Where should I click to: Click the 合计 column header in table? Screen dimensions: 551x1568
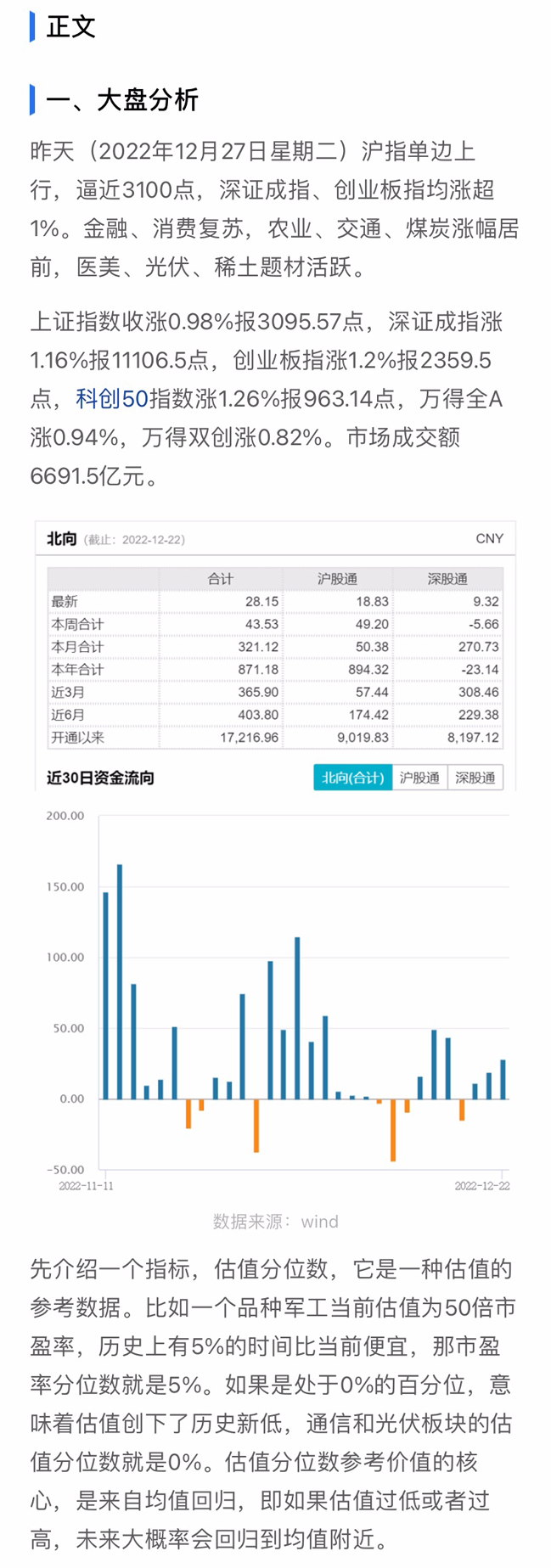point(220,579)
